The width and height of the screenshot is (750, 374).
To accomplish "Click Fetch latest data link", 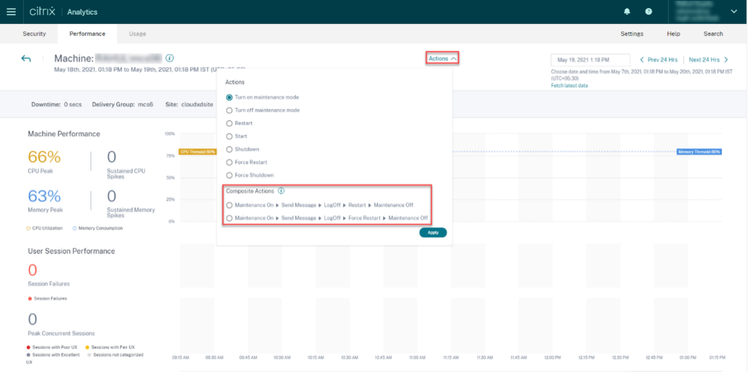I will point(569,86).
